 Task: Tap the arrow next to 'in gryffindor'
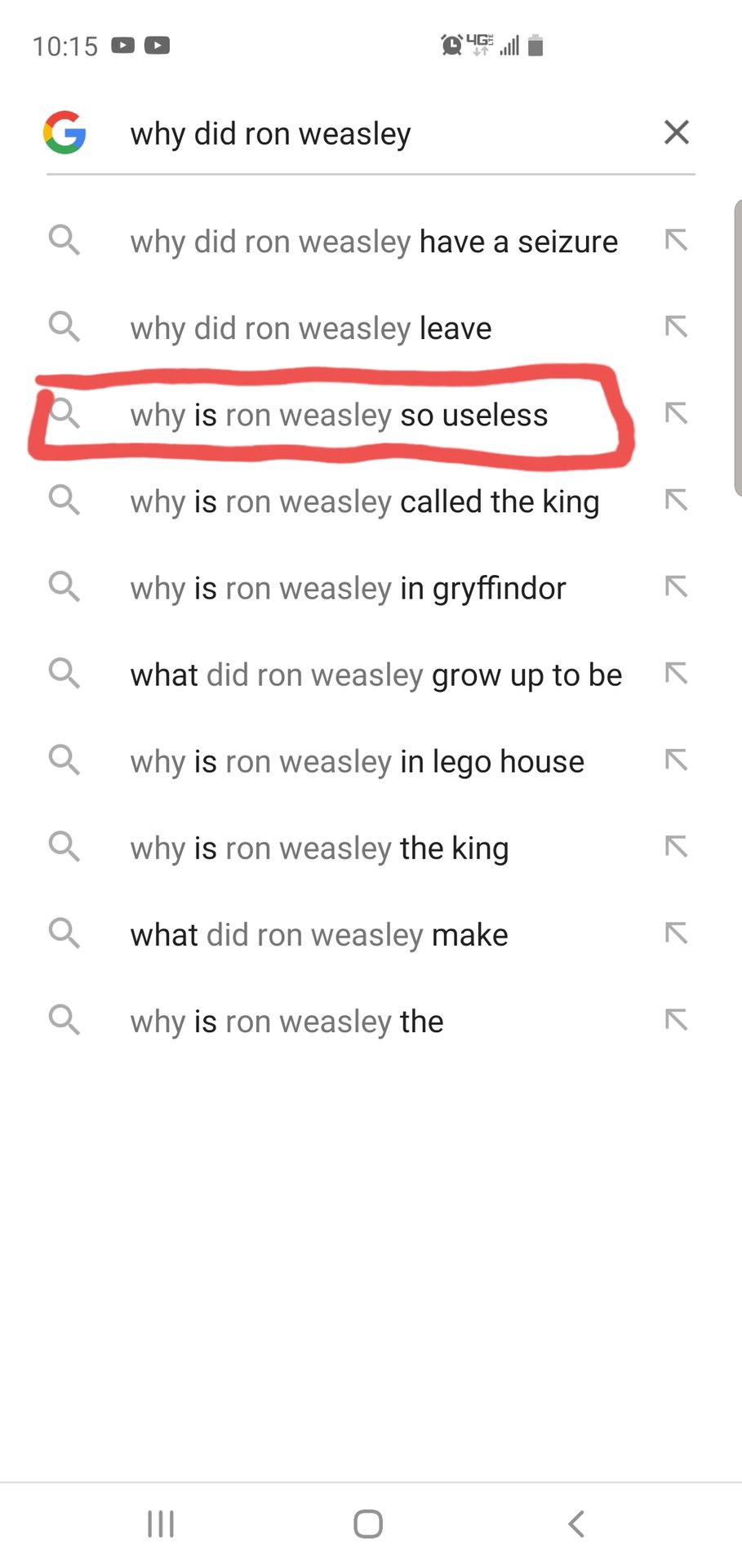point(676,586)
